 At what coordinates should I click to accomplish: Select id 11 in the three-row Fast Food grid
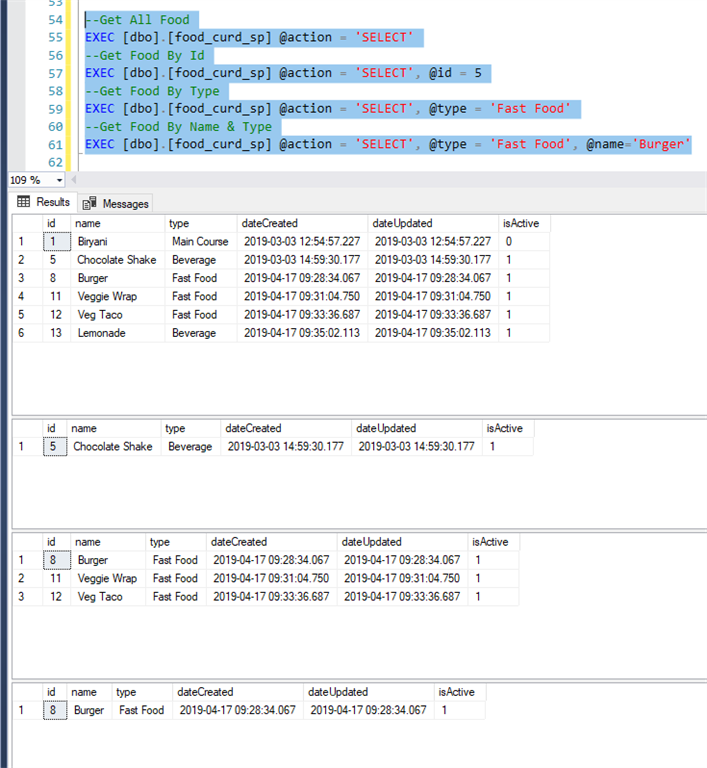pos(56,578)
